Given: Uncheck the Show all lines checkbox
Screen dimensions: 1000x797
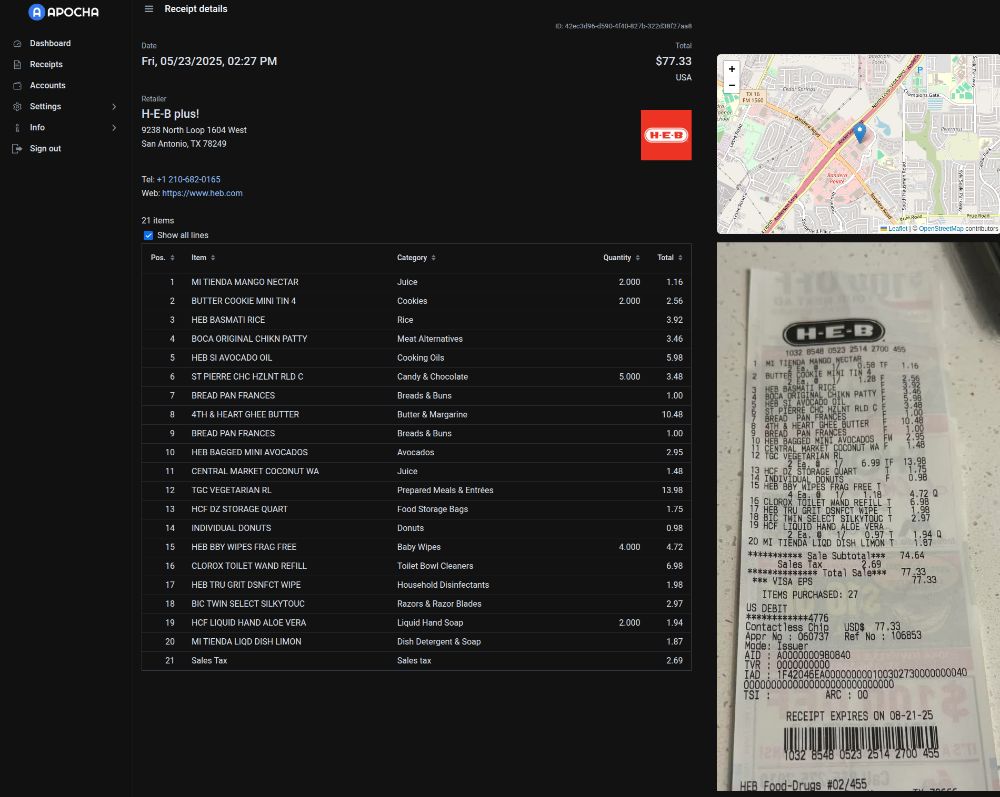Looking at the screenshot, I should (149, 235).
